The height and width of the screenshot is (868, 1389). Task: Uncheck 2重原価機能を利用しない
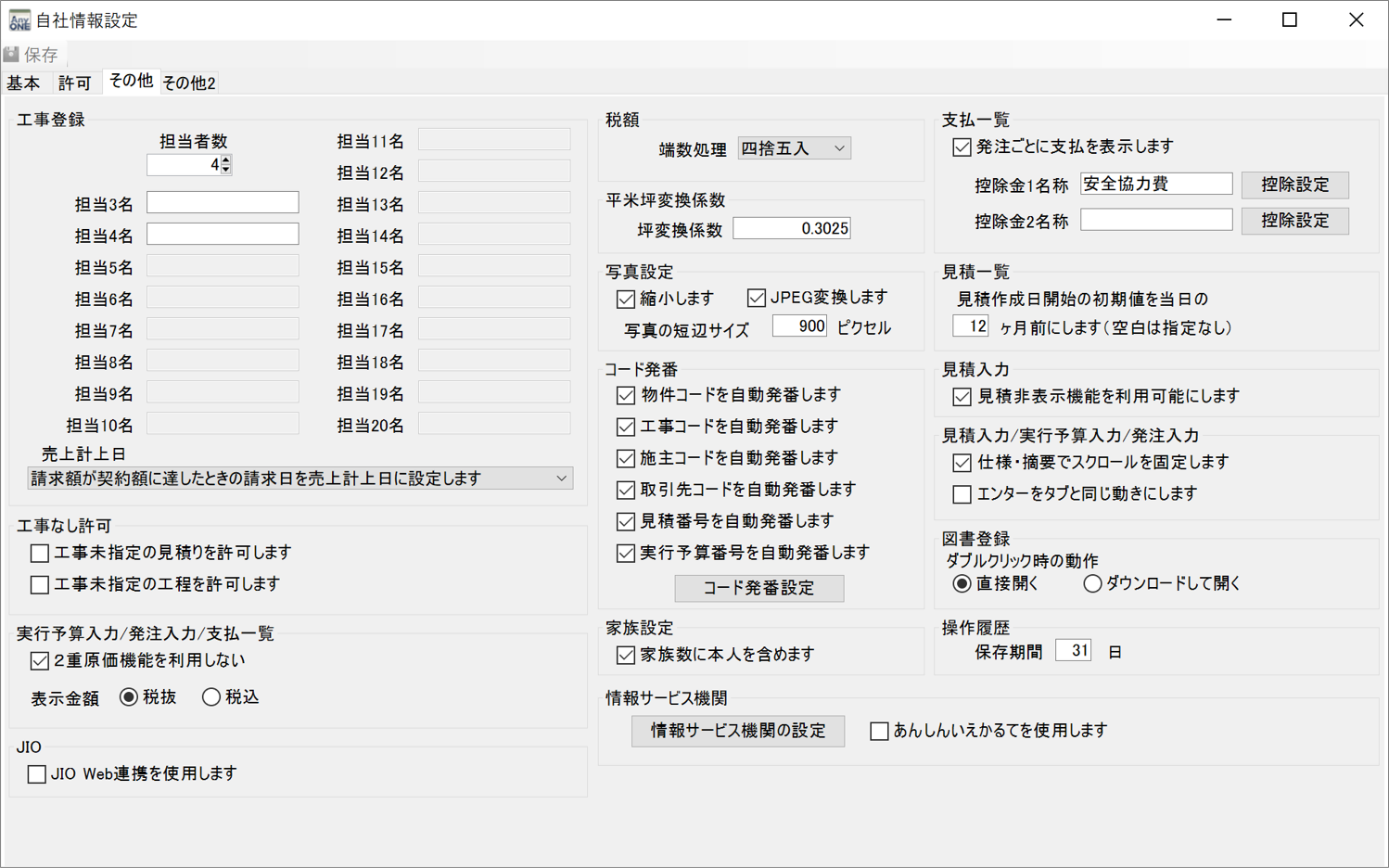(x=40, y=661)
